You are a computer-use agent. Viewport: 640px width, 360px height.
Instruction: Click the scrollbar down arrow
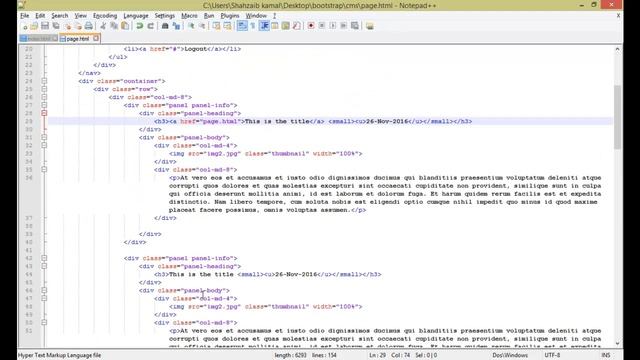pyautogui.click(x=617, y=344)
